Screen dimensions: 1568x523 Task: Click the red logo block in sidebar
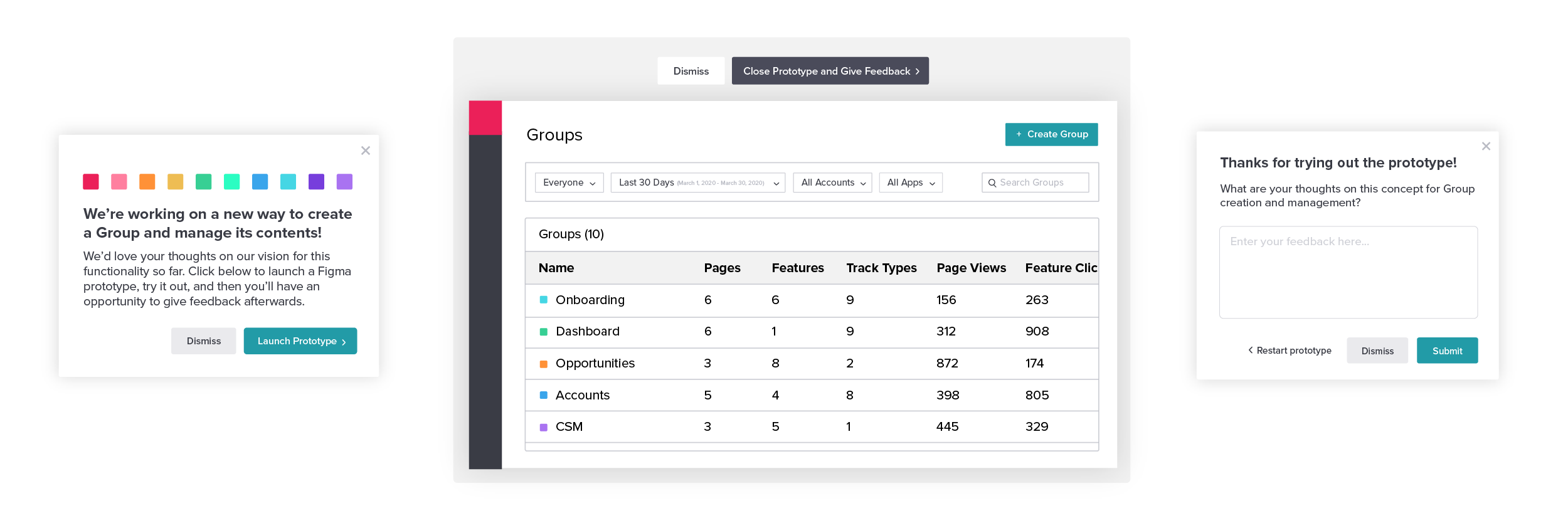(x=485, y=118)
